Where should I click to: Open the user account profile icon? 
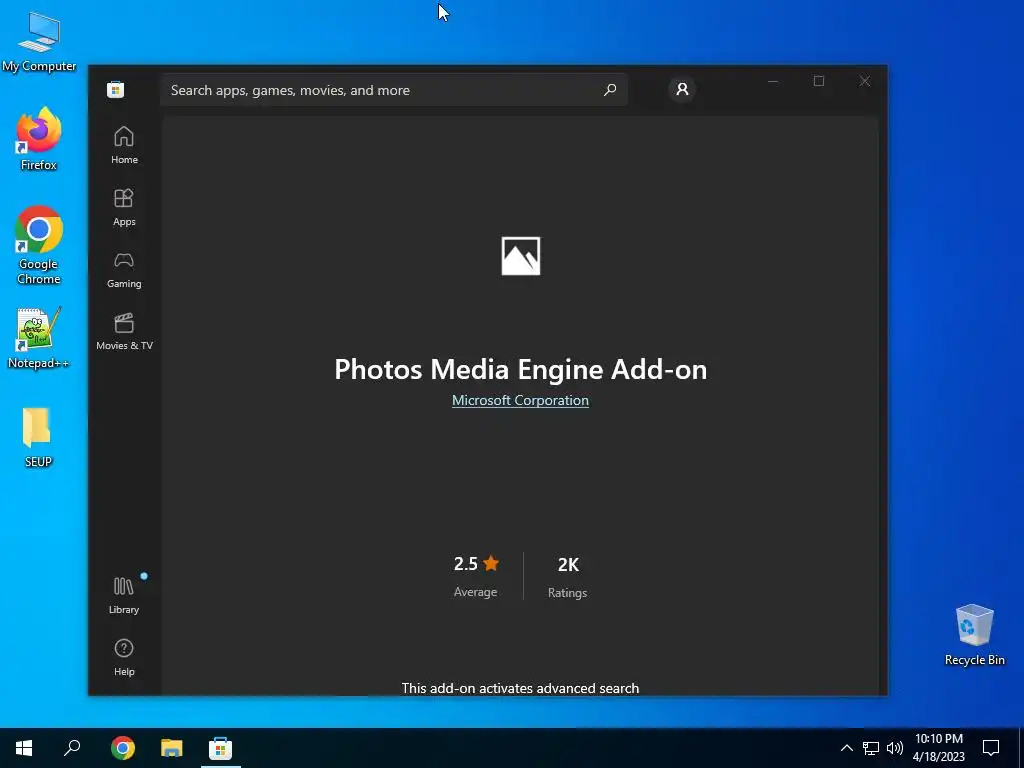point(682,89)
